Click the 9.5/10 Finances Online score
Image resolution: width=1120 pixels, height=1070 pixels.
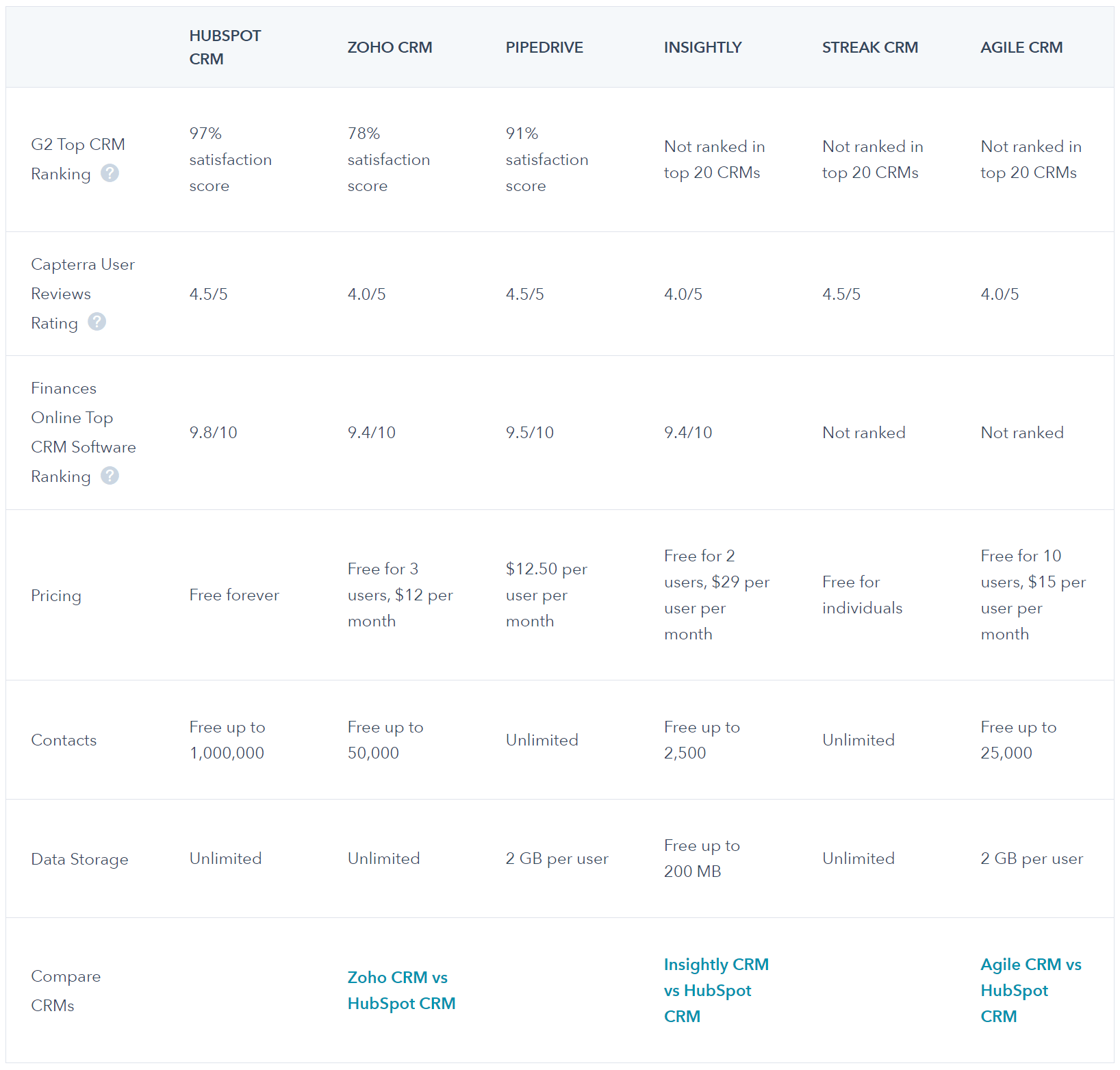529,432
